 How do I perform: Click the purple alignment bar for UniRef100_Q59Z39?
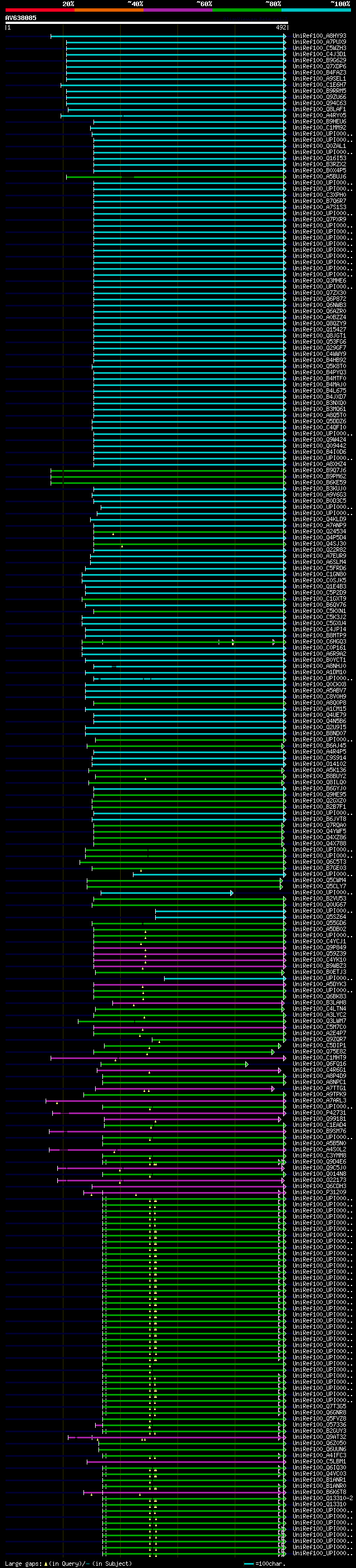pos(190,953)
